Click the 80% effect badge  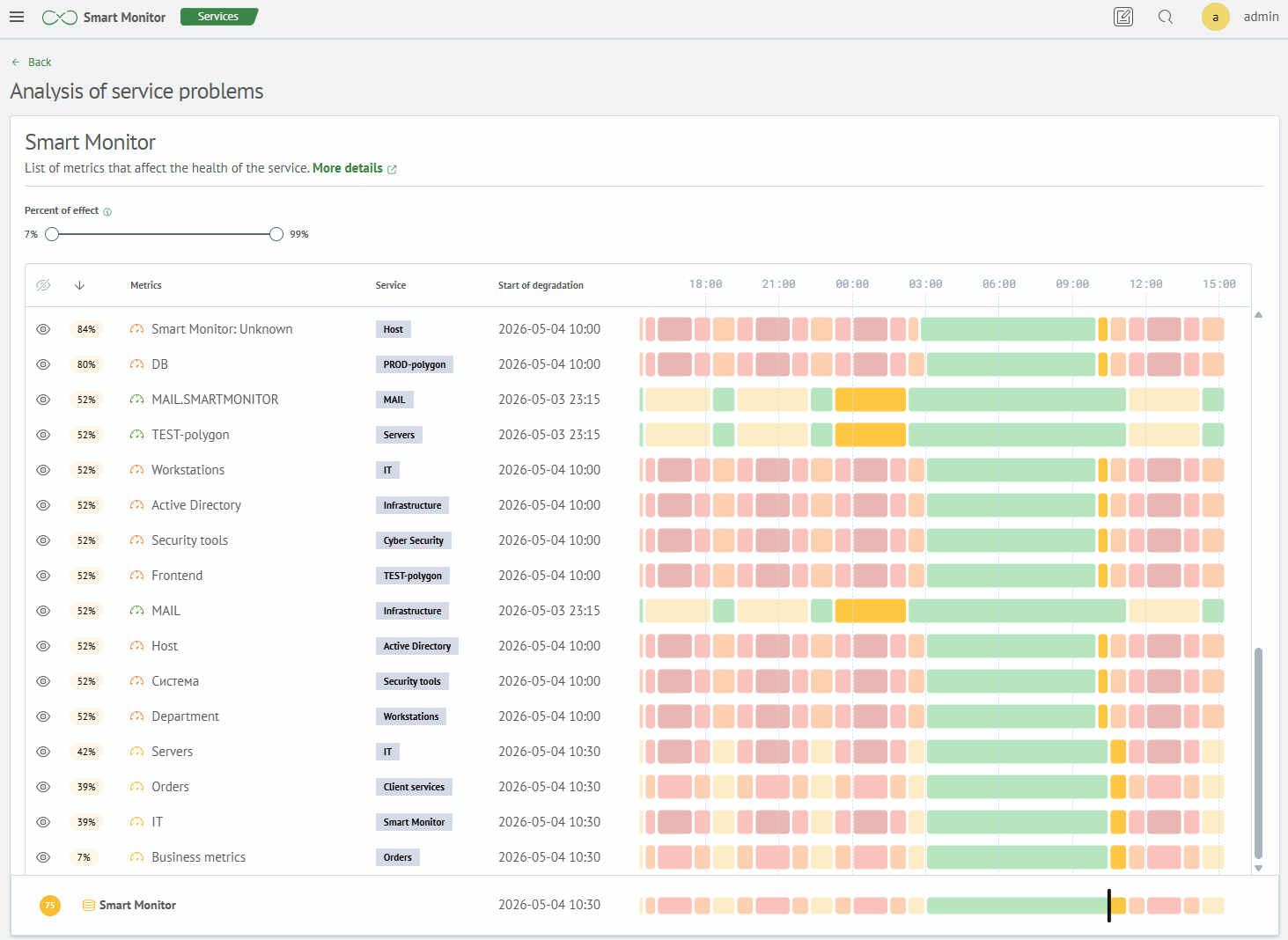click(x=86, y=364)
